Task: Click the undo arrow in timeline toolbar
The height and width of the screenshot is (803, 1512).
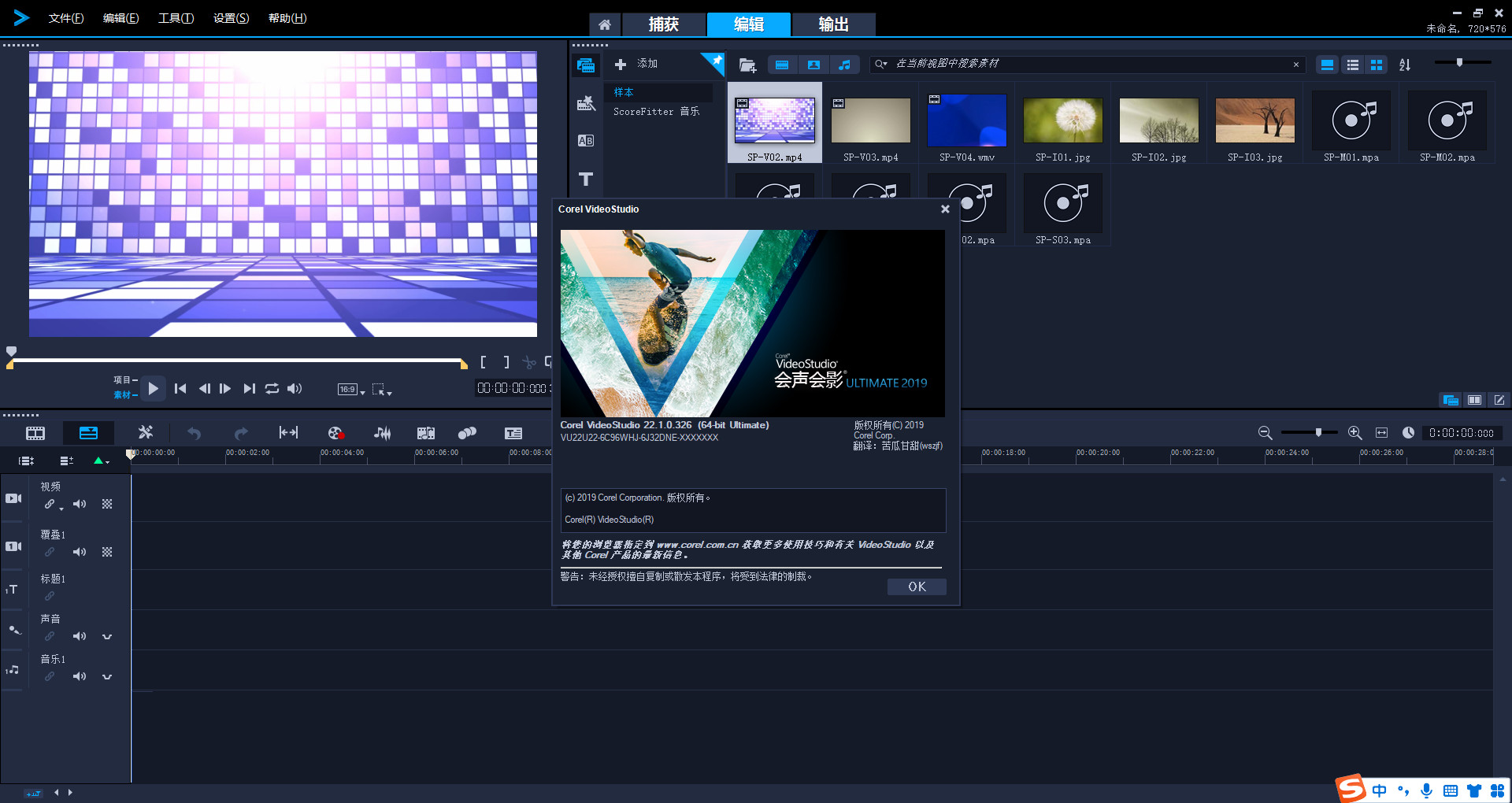Action: click(x=195, y=433)
